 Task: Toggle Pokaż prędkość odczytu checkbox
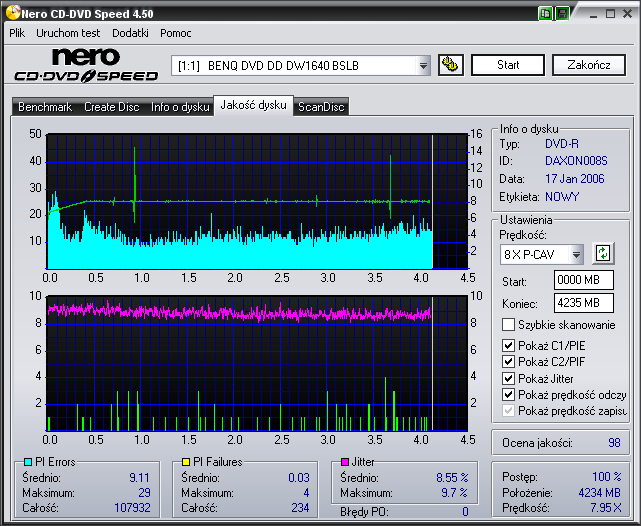(x=508, y=395)
